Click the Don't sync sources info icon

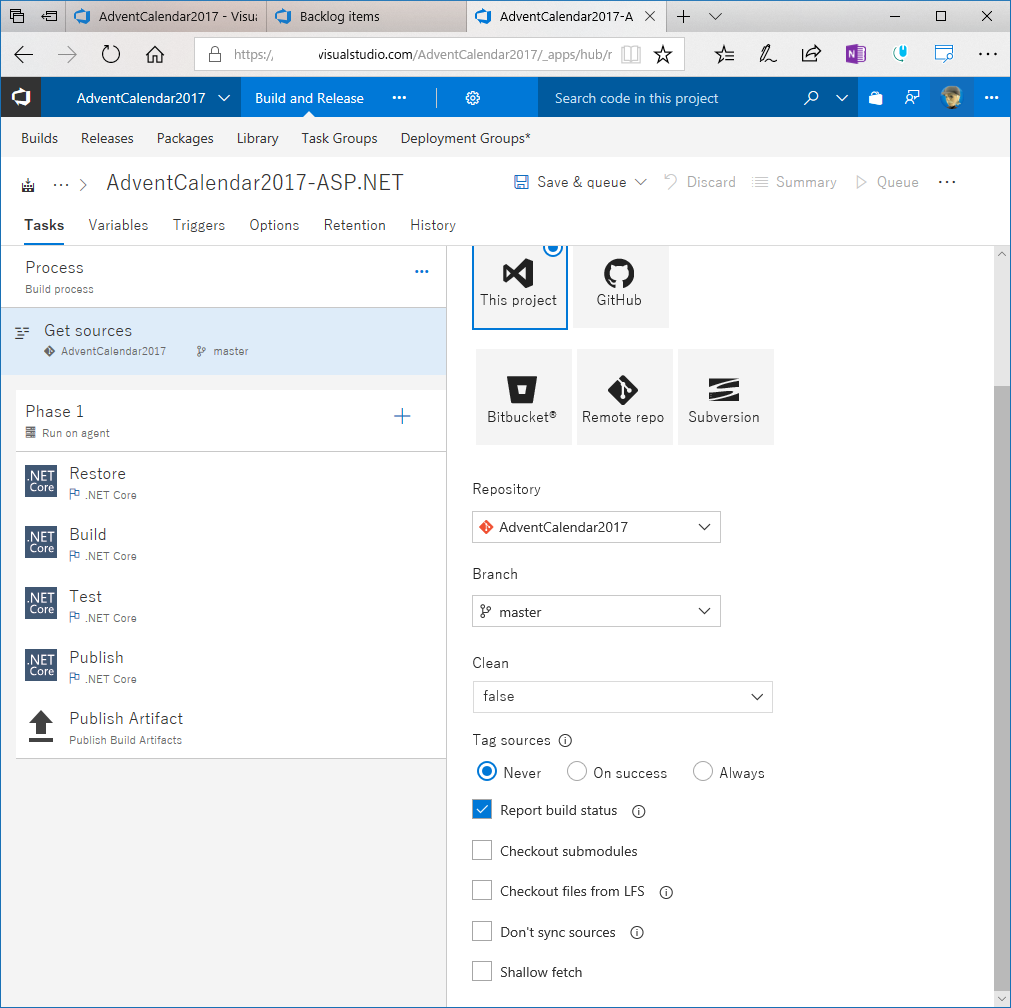(636, 933)
